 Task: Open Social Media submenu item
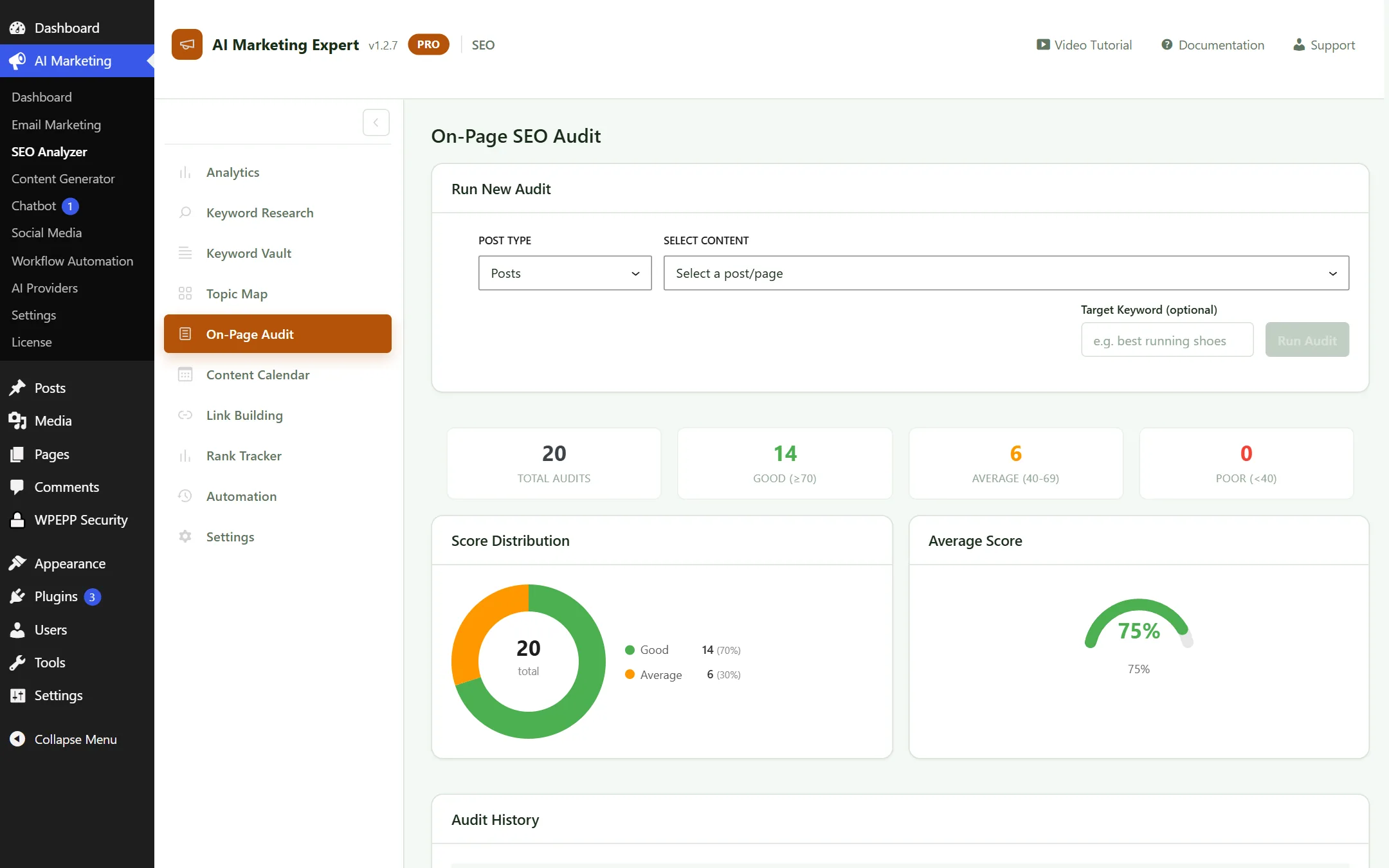46,233
